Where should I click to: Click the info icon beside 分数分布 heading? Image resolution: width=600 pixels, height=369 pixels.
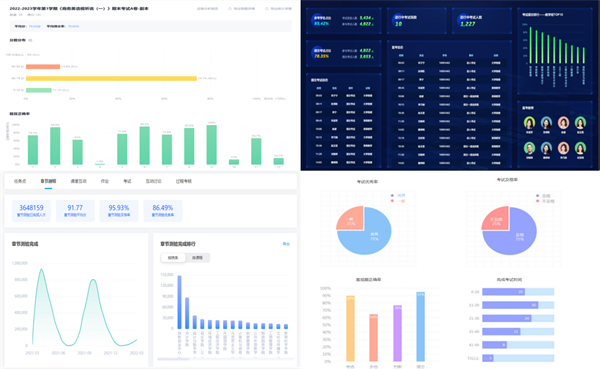[30, 40]
